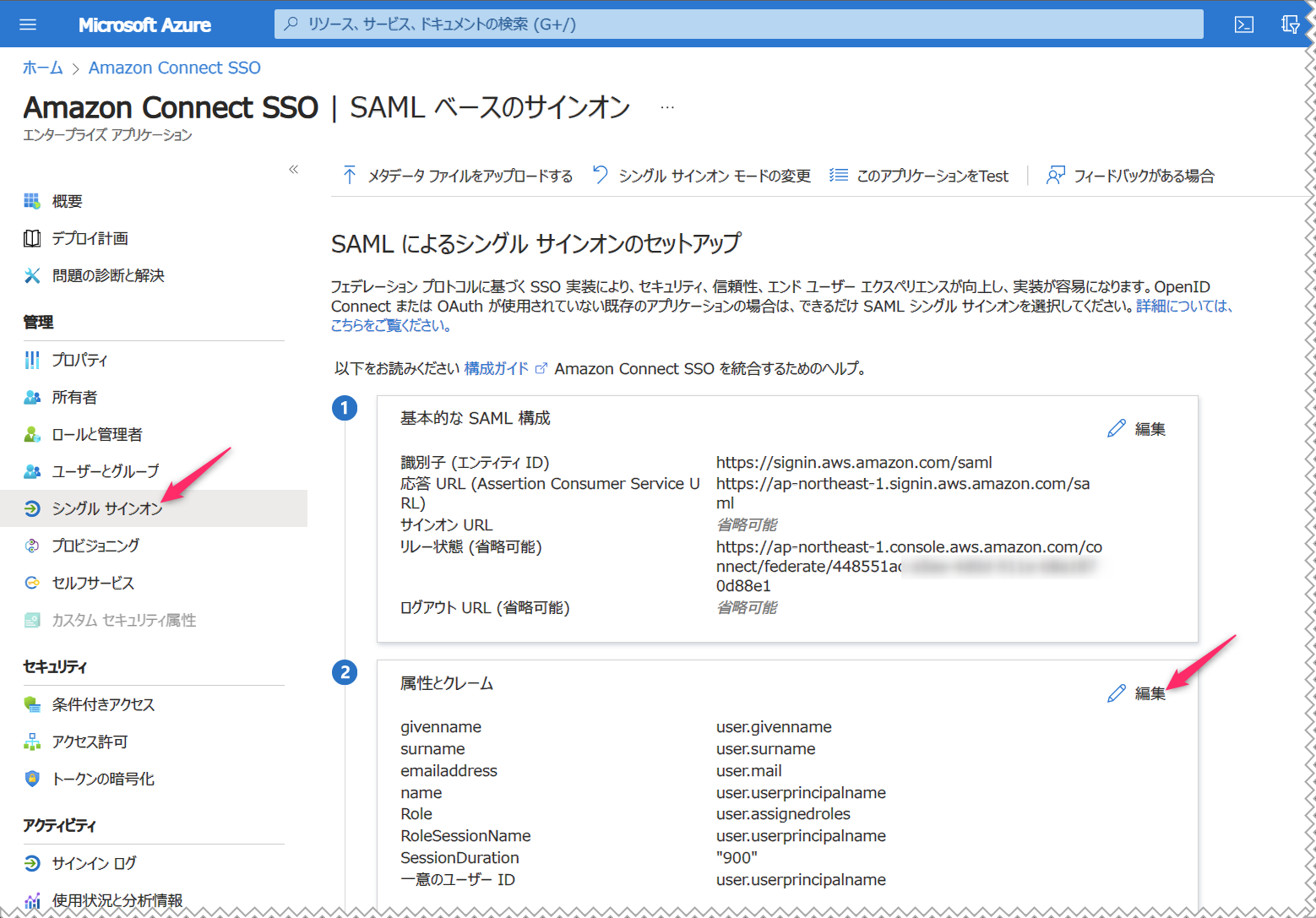Click the undo arrow icon for mode change
This screenshot has height=918, width=1316.
[601, 175]
